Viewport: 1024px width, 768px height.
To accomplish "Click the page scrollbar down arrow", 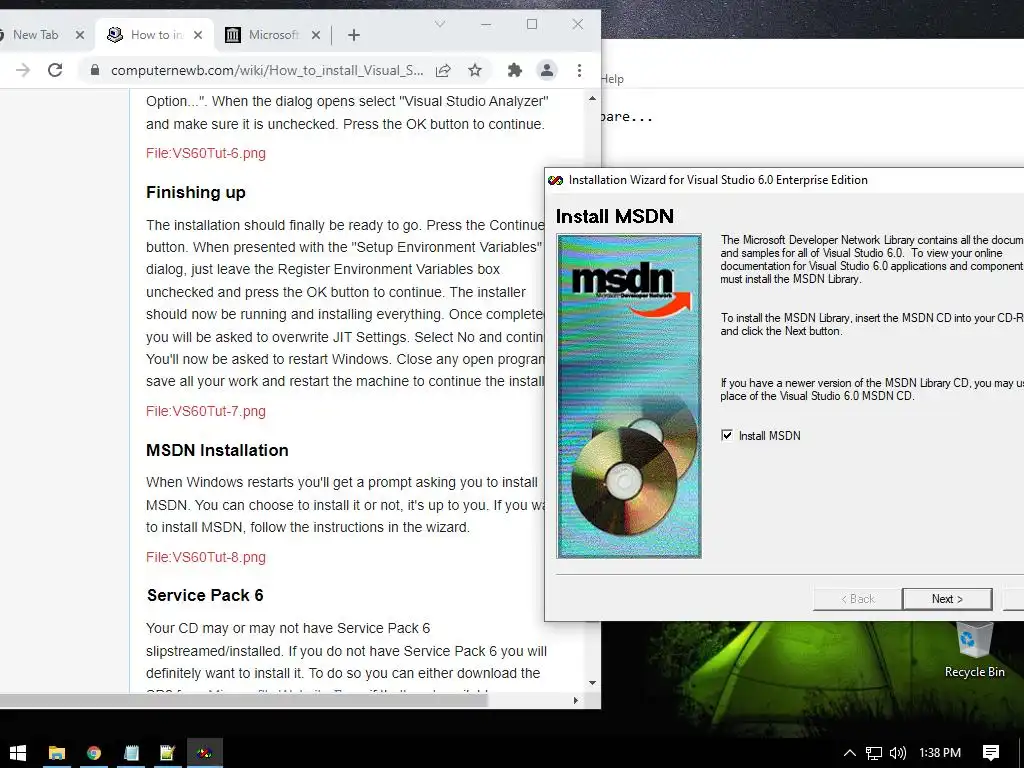I will coord(592,683).
